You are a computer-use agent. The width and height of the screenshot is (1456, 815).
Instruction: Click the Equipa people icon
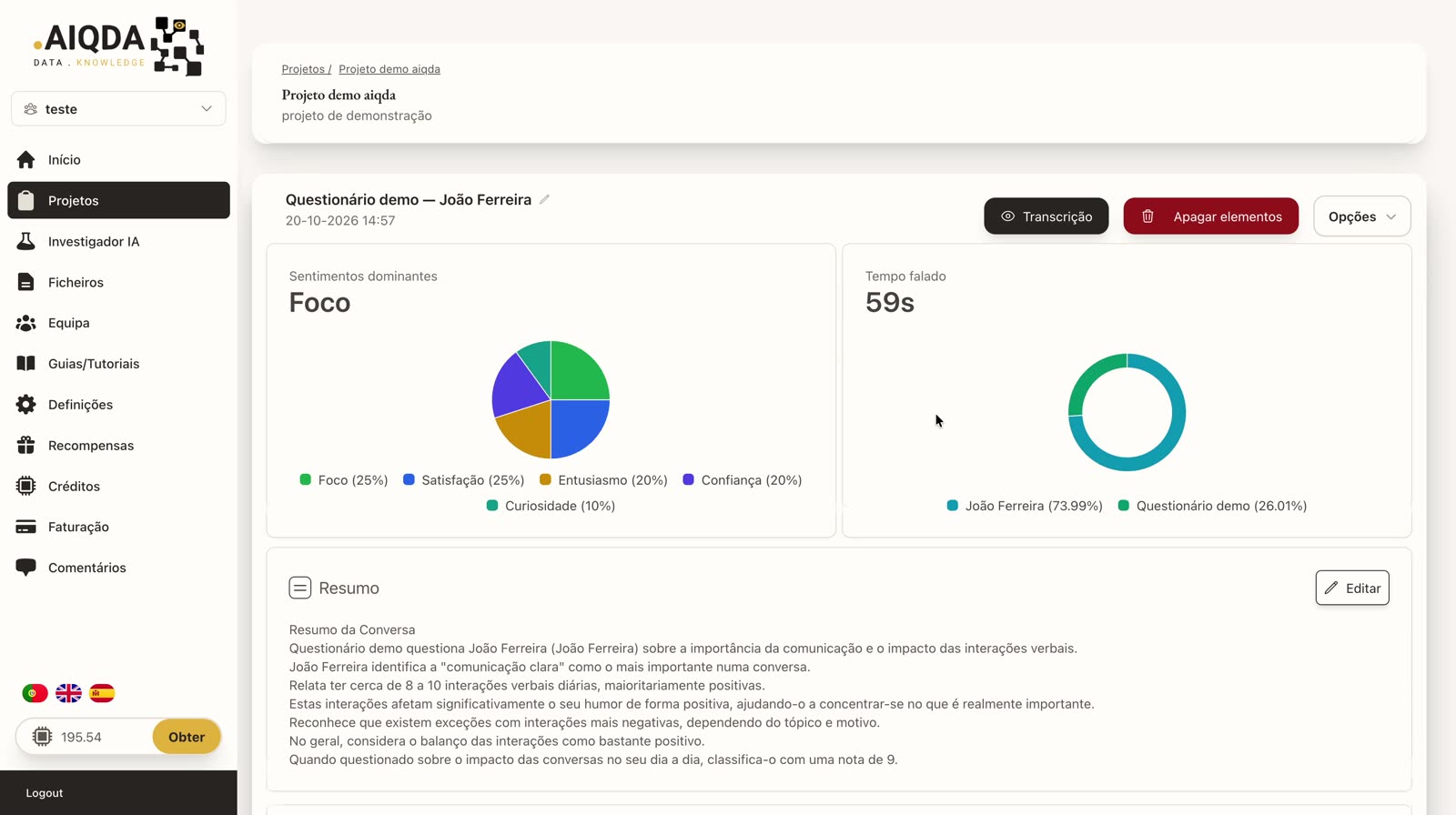pyautogui.click(x=26, y=323)
